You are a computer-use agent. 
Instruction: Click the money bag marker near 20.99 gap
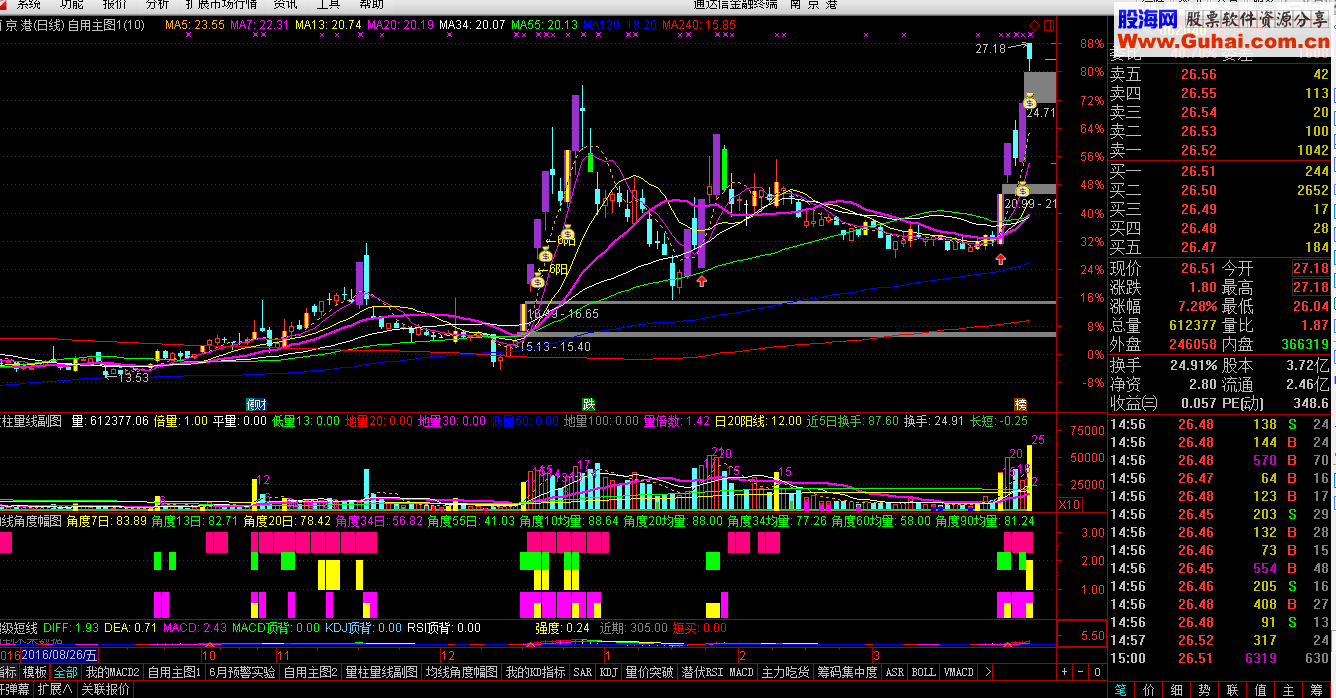tap(1022, 189)
